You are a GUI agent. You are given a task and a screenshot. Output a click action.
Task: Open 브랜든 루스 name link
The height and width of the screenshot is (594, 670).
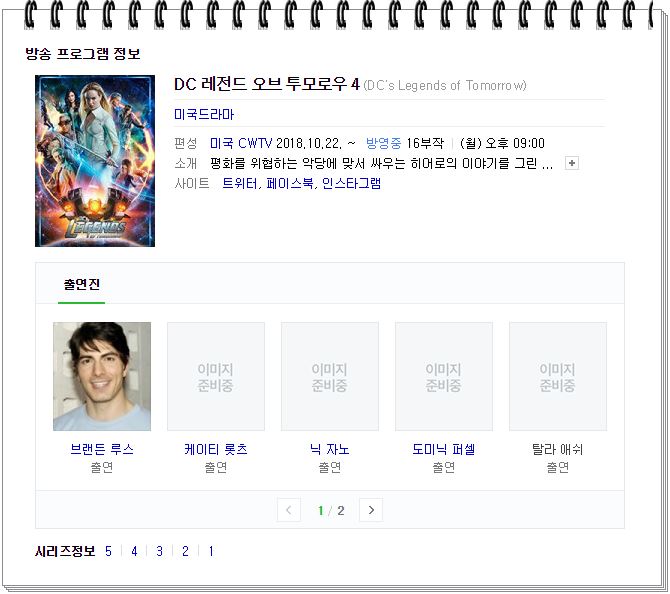tap(102, 449)
